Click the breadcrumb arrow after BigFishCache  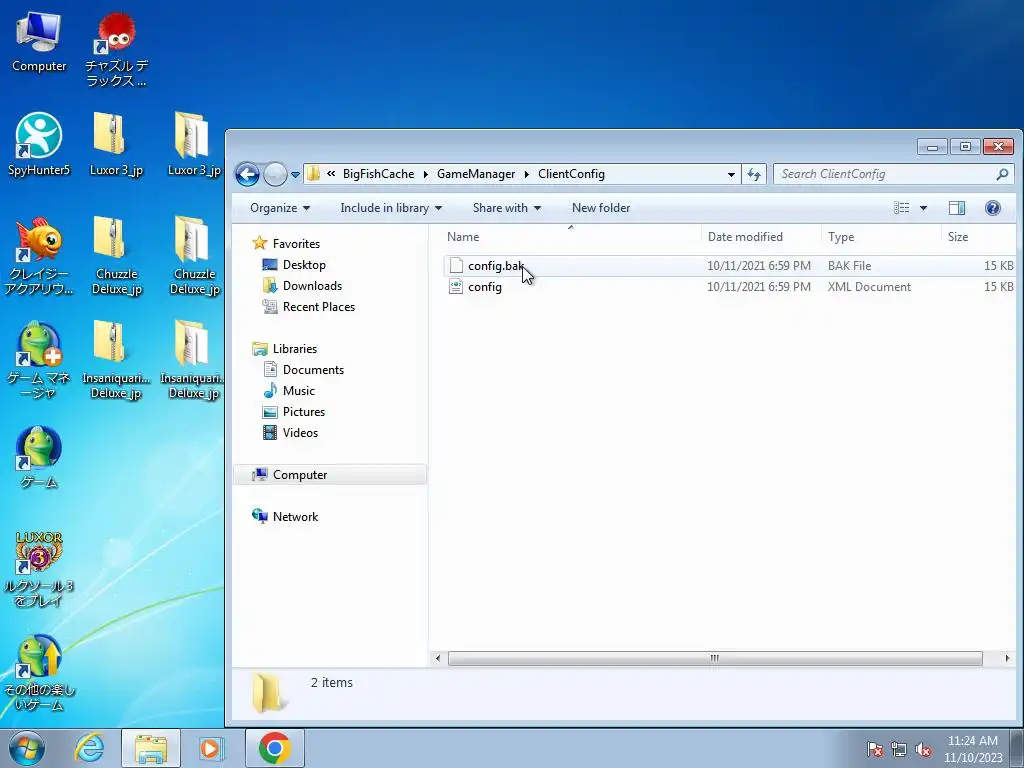tap(426, 174)
